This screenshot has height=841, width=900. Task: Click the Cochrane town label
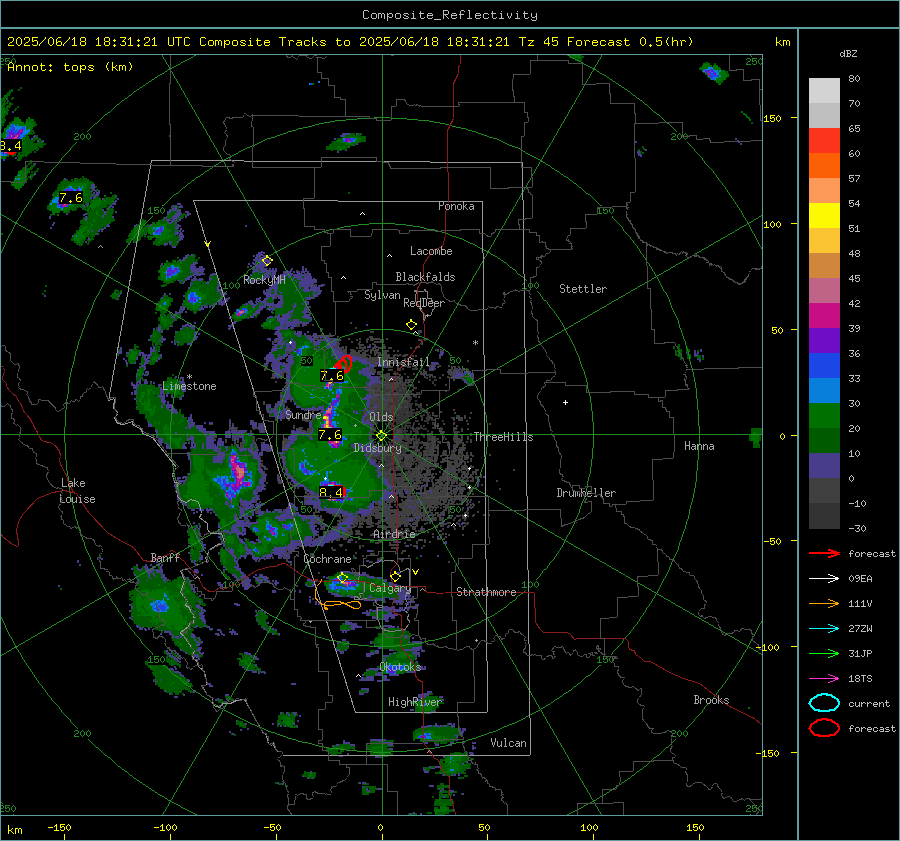[327, 559]
